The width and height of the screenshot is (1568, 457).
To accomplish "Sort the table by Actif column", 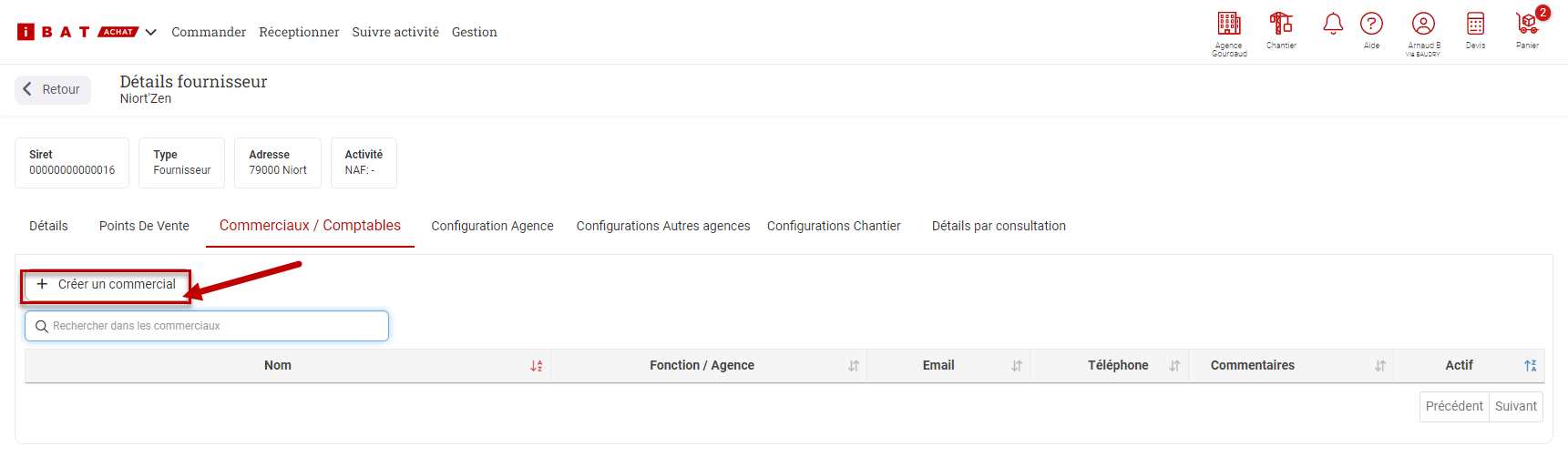I will click(x=1531, y=366).
